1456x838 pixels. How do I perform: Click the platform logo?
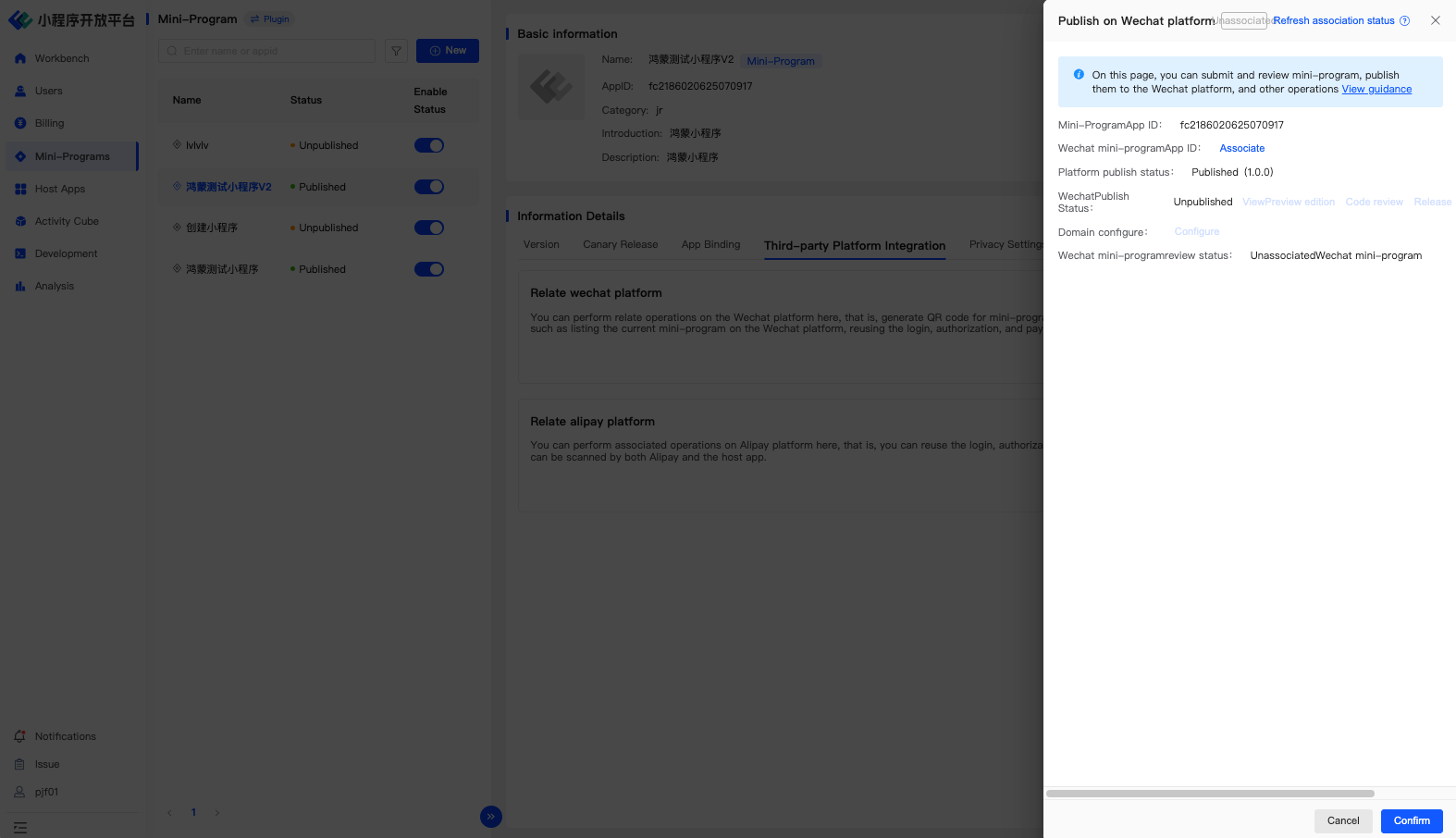[71, 19]
